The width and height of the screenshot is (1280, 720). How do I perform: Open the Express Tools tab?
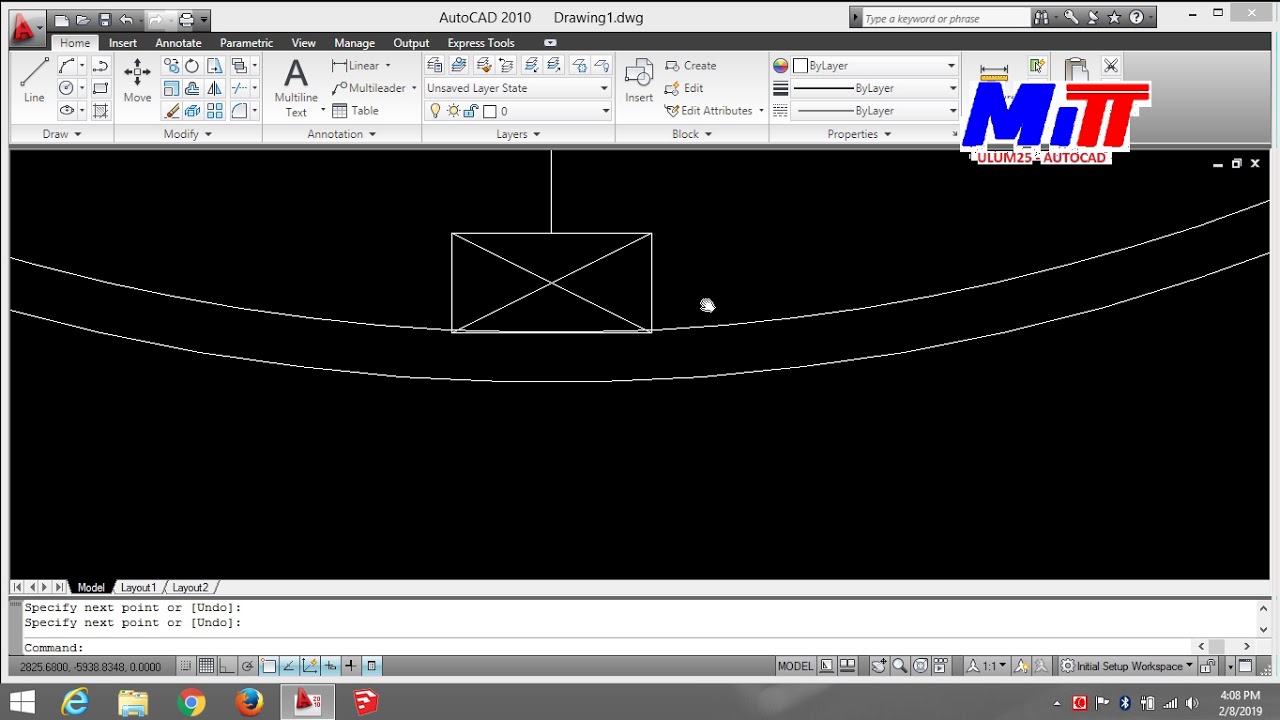[481, 43]
